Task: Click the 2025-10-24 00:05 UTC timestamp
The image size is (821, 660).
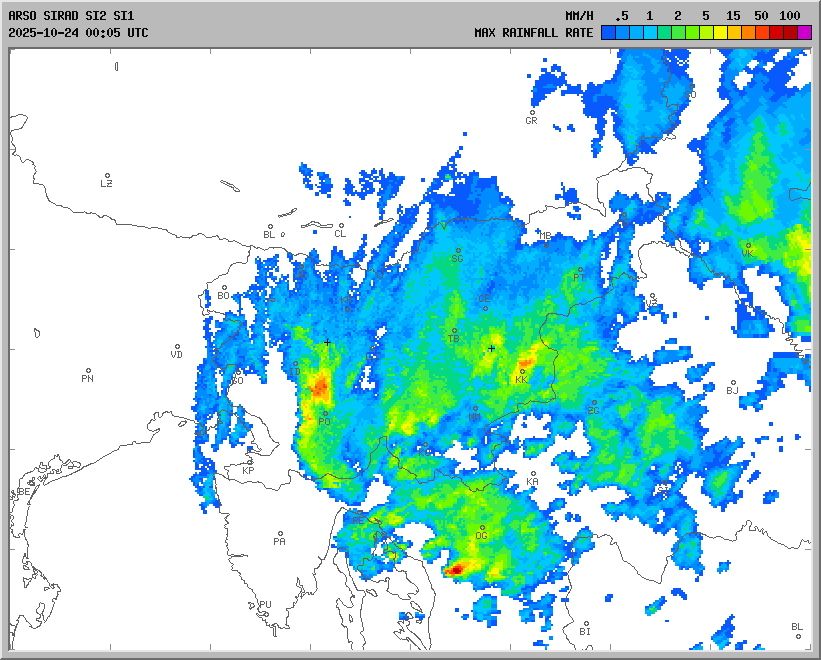Action: click(78, 33)
